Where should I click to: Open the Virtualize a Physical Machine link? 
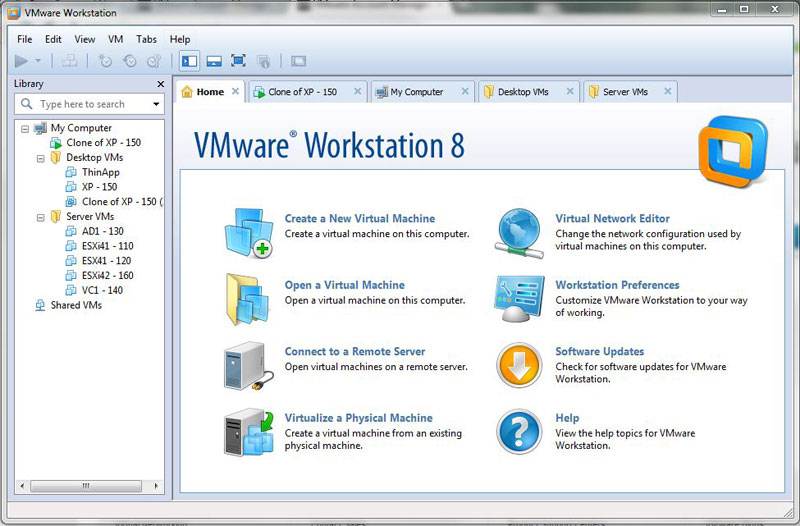(358, 417)
